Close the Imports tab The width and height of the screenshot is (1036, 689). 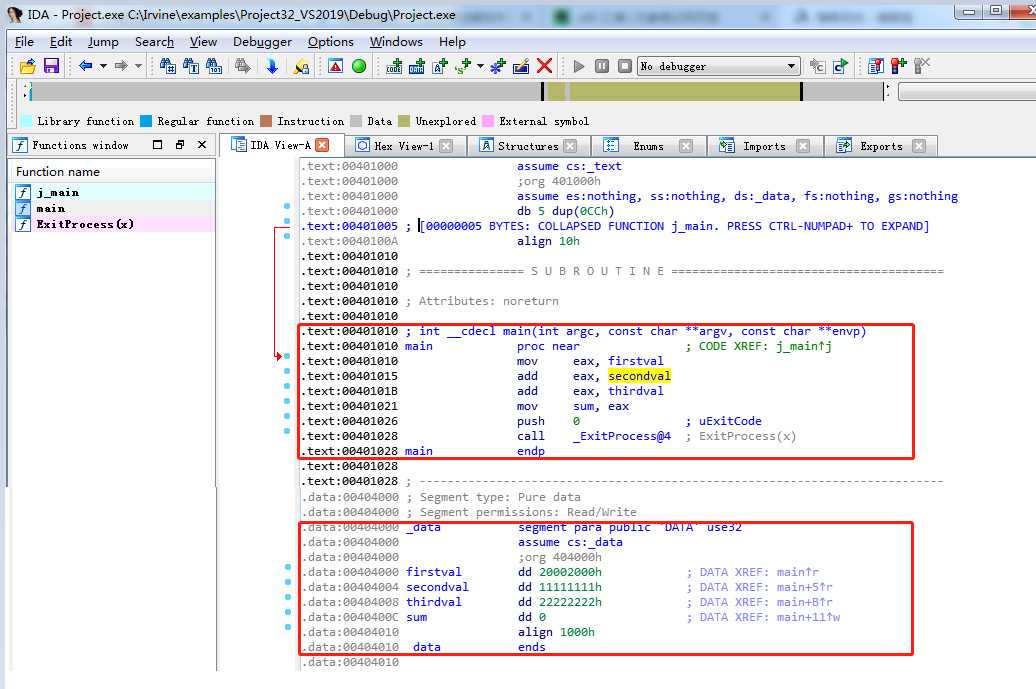(803, 146)
